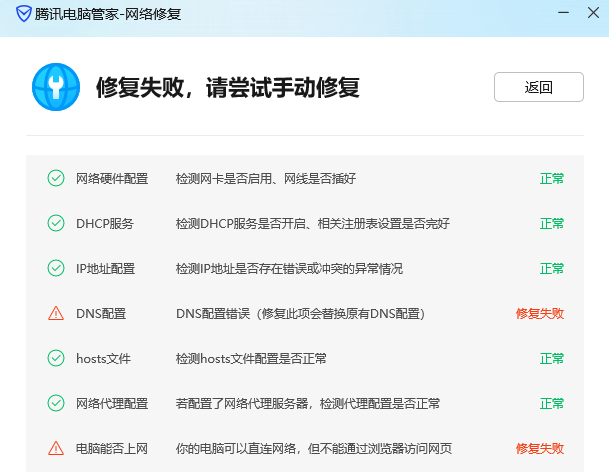Screen dimensions: 609x476
Task: Click description 检测网卡是否启用、网线是否插好
Action: (x=266, y=179)
